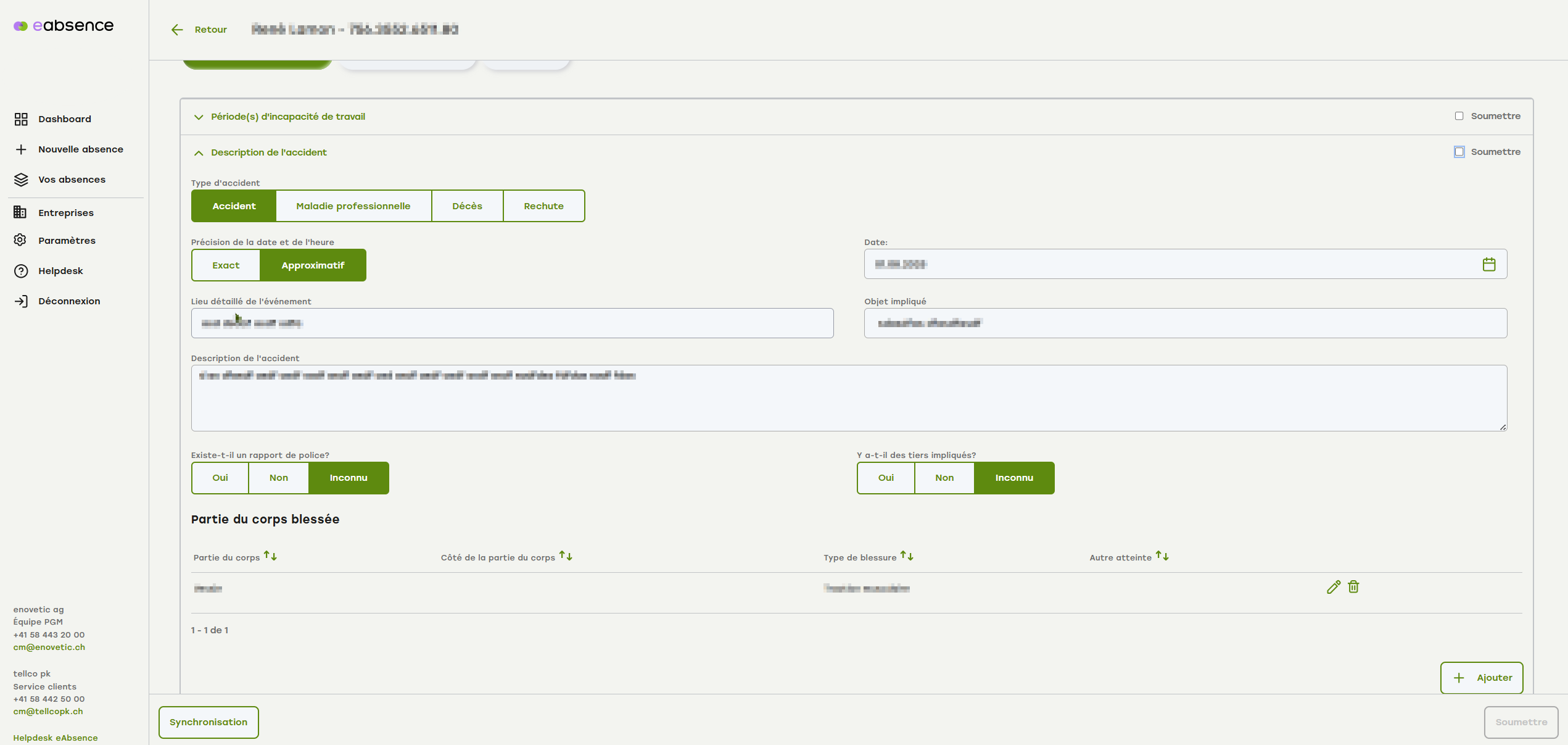Click the pencil edit icon in body part row
The height and width of the screenshot is (745, 1568).
click(x=1333, y=587)
